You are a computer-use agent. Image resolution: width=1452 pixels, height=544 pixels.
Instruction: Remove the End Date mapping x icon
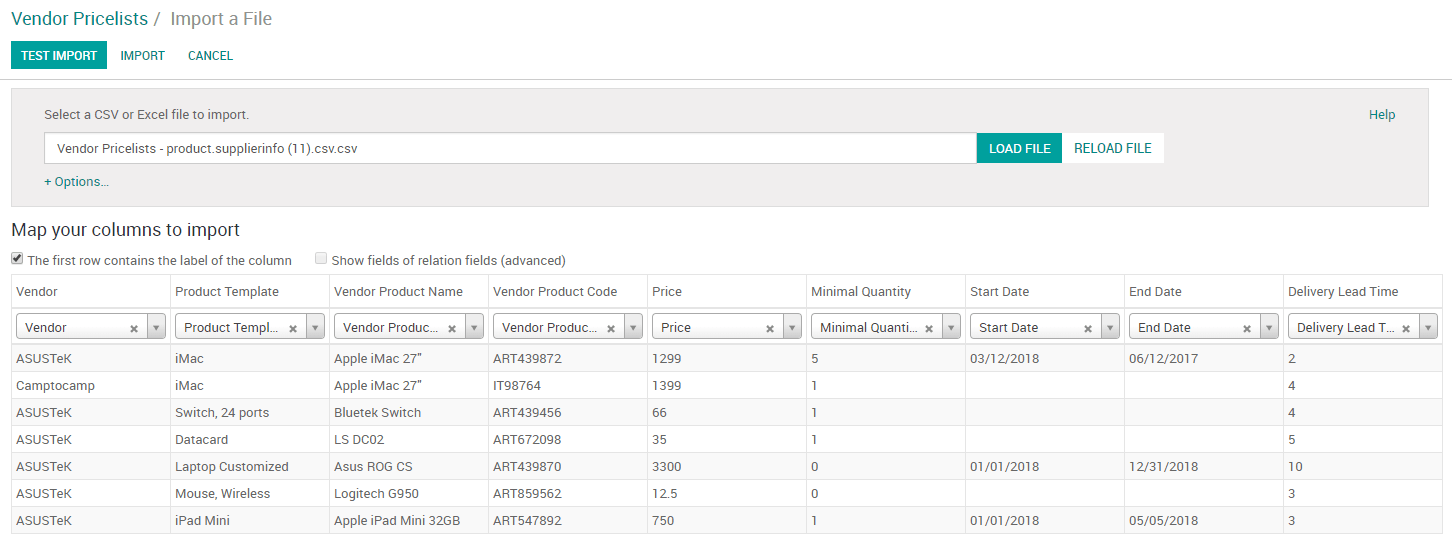click(x=1247, y=328)
